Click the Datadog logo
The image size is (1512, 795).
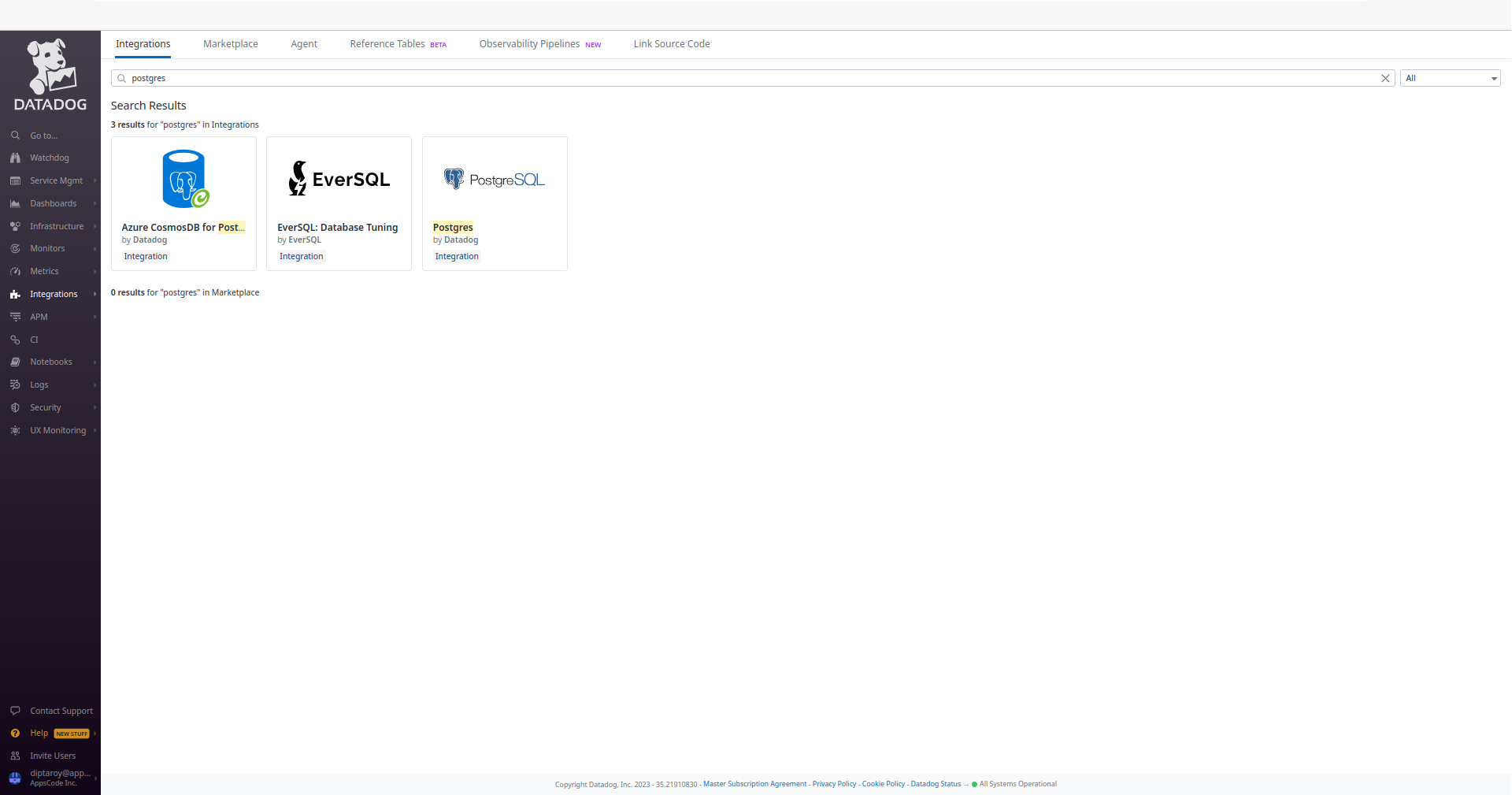coord(50,72)
